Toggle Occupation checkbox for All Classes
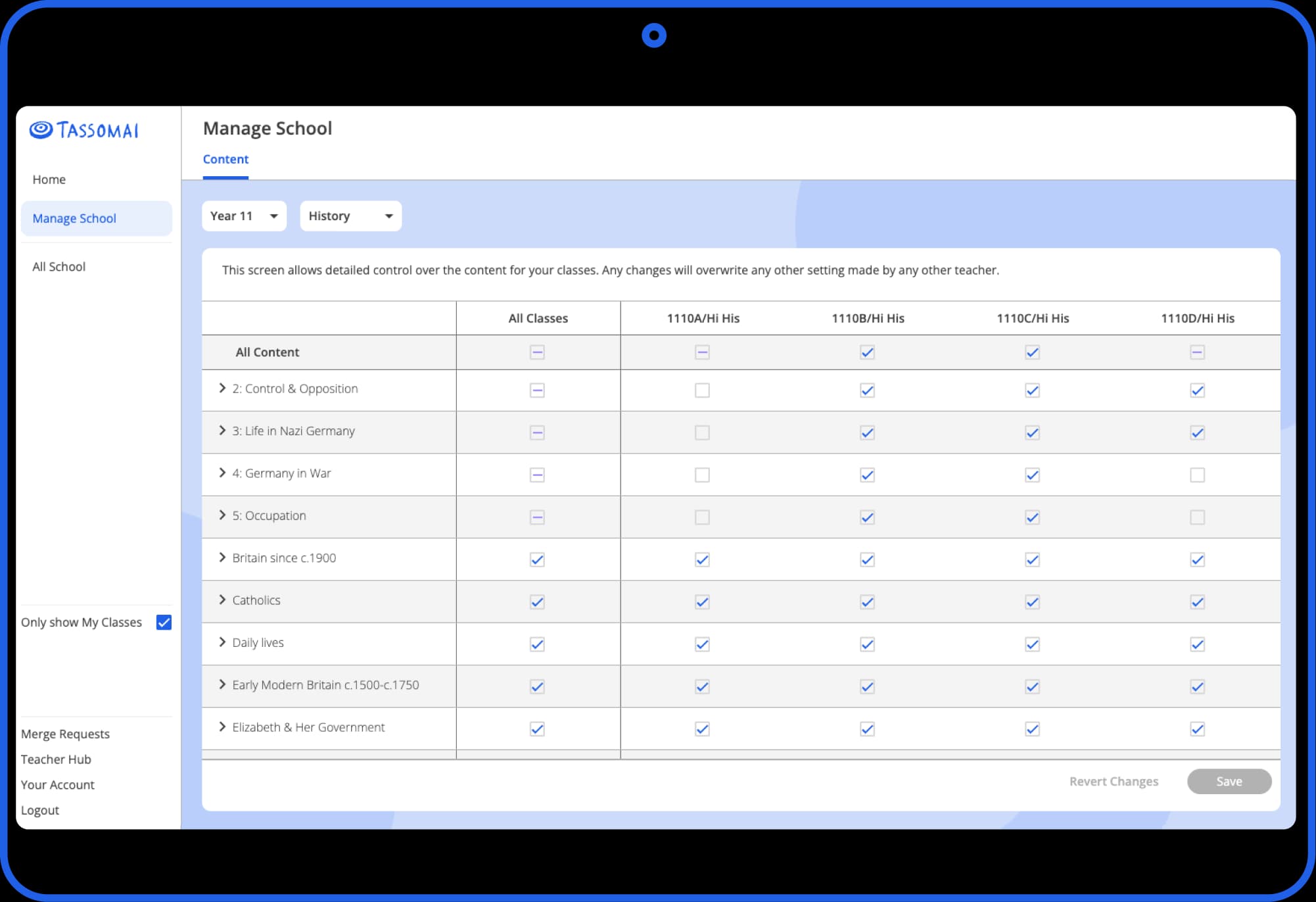 pos(537,517)
